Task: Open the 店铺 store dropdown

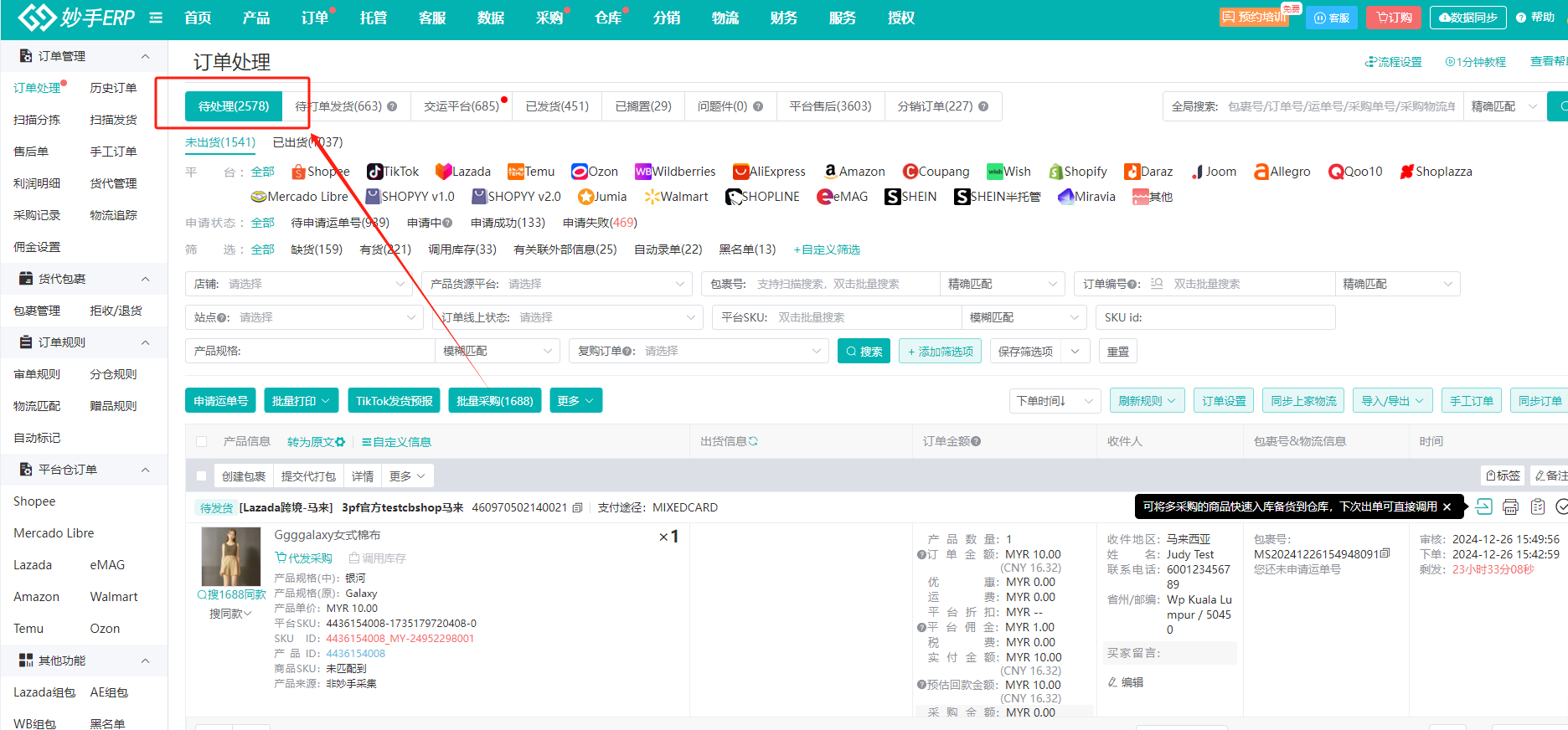Action: (299, 284)
